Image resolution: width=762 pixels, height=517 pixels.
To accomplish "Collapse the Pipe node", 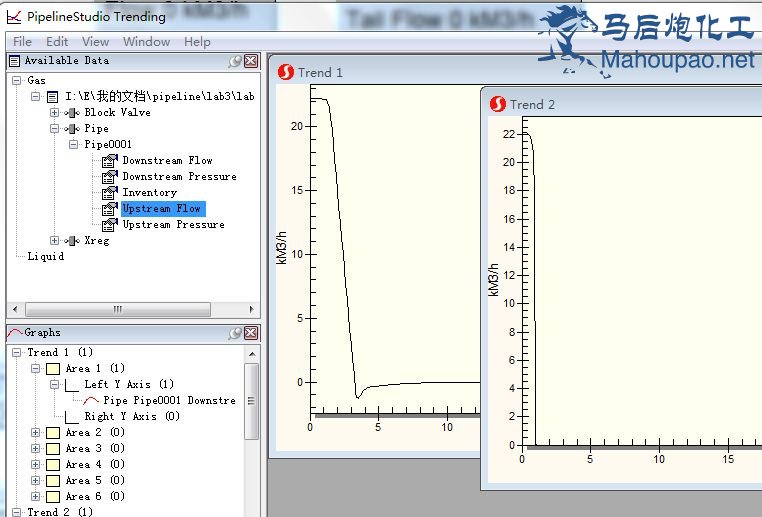I will click(x=54, y=129).
